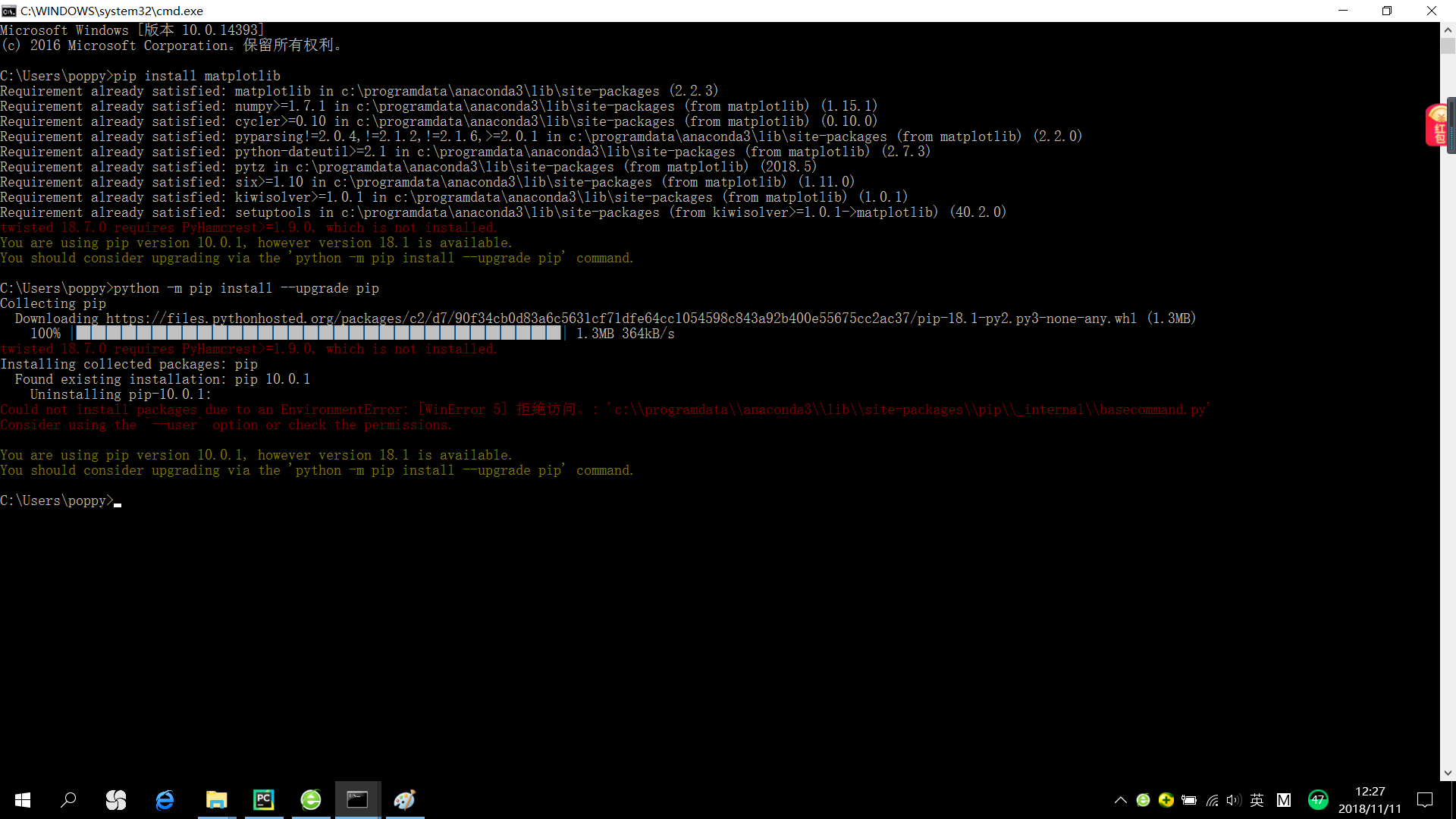This screenshot has width=1456, height=819.
Task: Click the volume speaker tray icon
Action: (x=1233, y=800)
